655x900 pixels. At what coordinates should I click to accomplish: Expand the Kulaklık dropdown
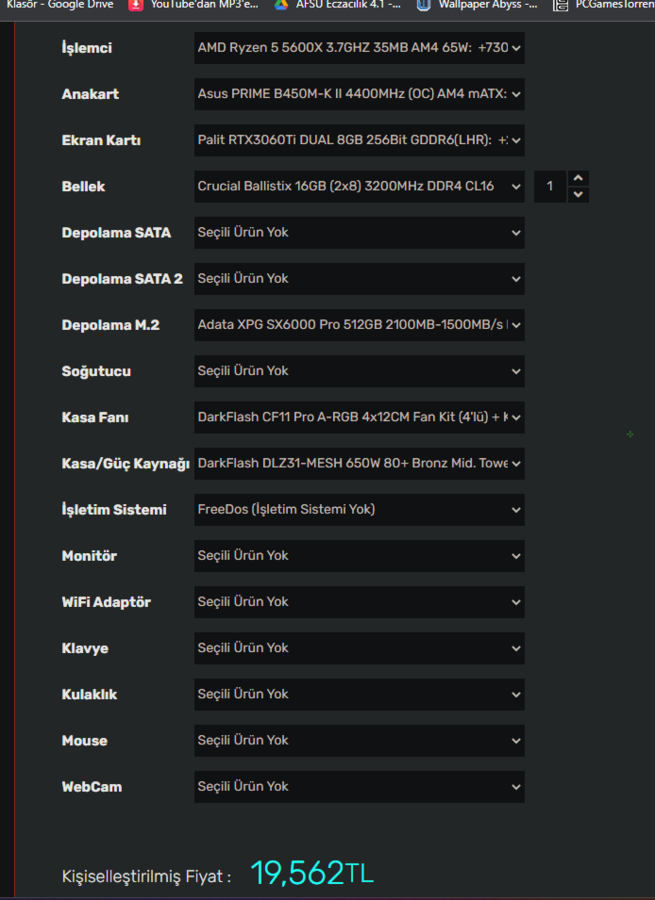click(x=359, y=695)
